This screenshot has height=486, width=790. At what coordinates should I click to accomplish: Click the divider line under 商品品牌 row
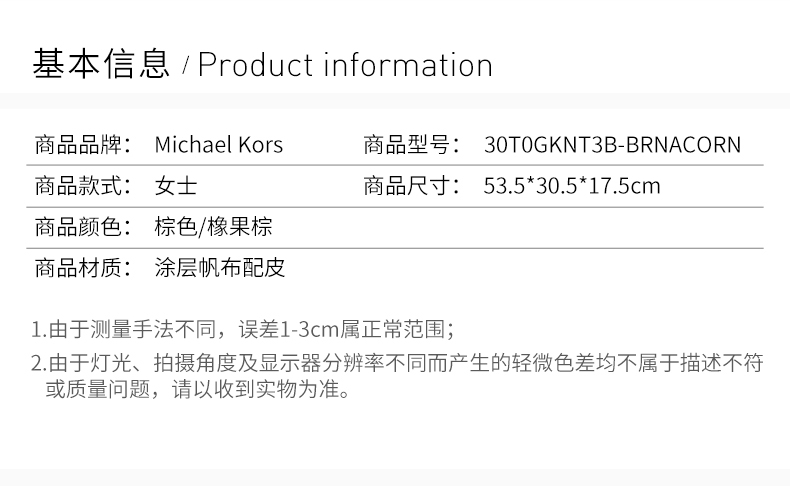(x=395, y=165)
